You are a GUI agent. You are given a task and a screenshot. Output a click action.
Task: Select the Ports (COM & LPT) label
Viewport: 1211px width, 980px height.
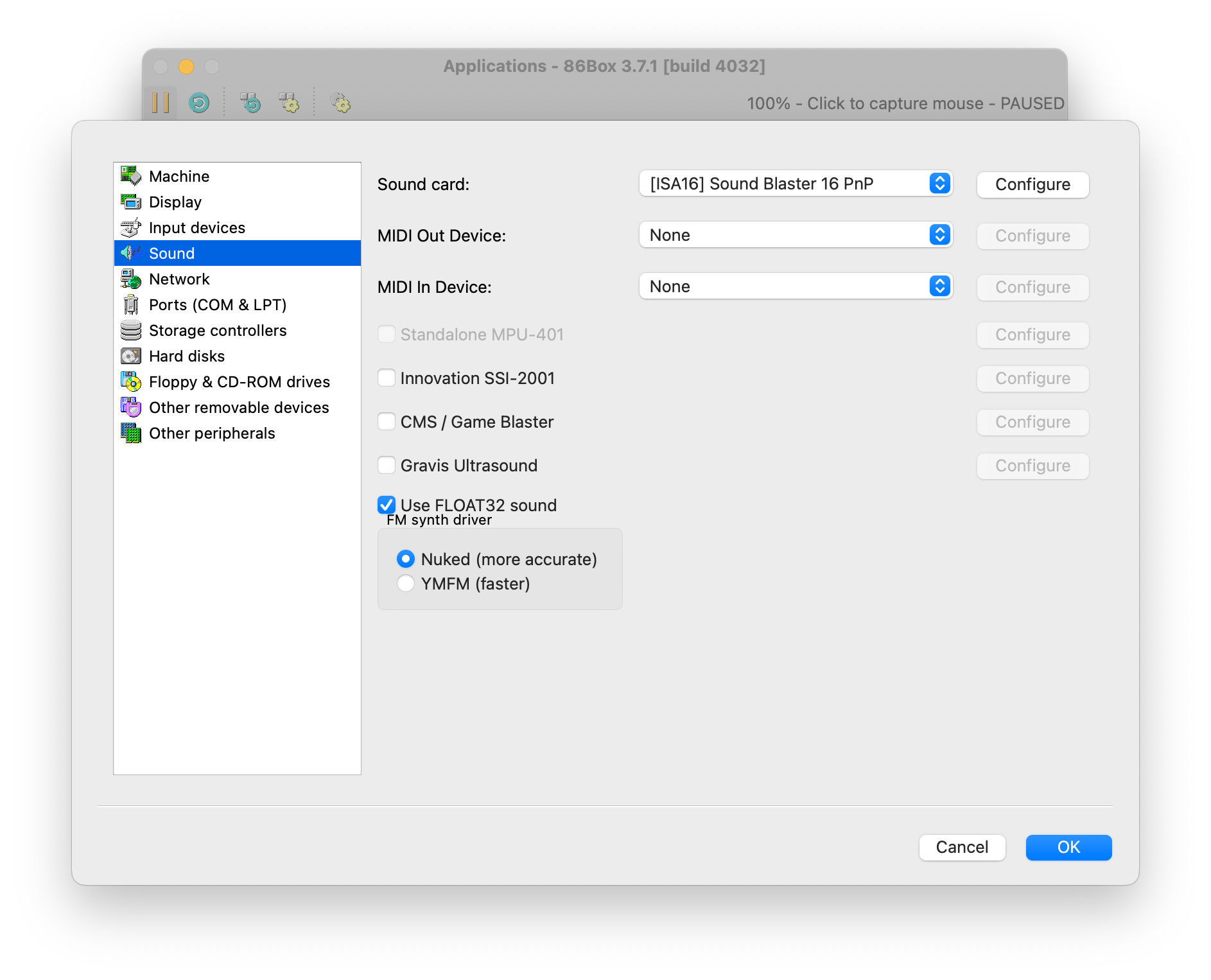218,304
